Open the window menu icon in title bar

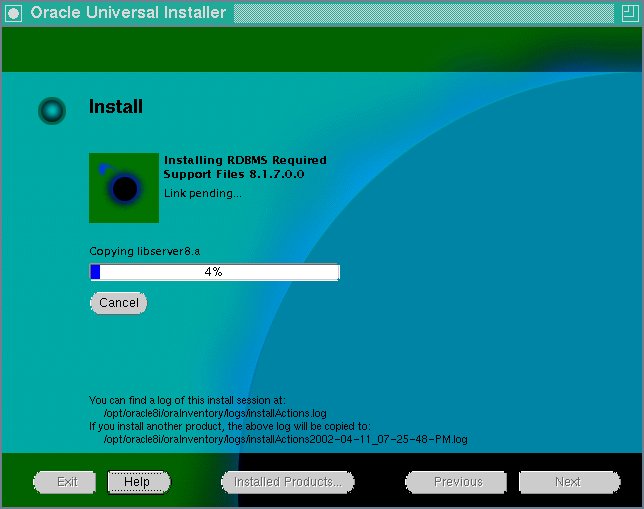[x=13, y=13]
